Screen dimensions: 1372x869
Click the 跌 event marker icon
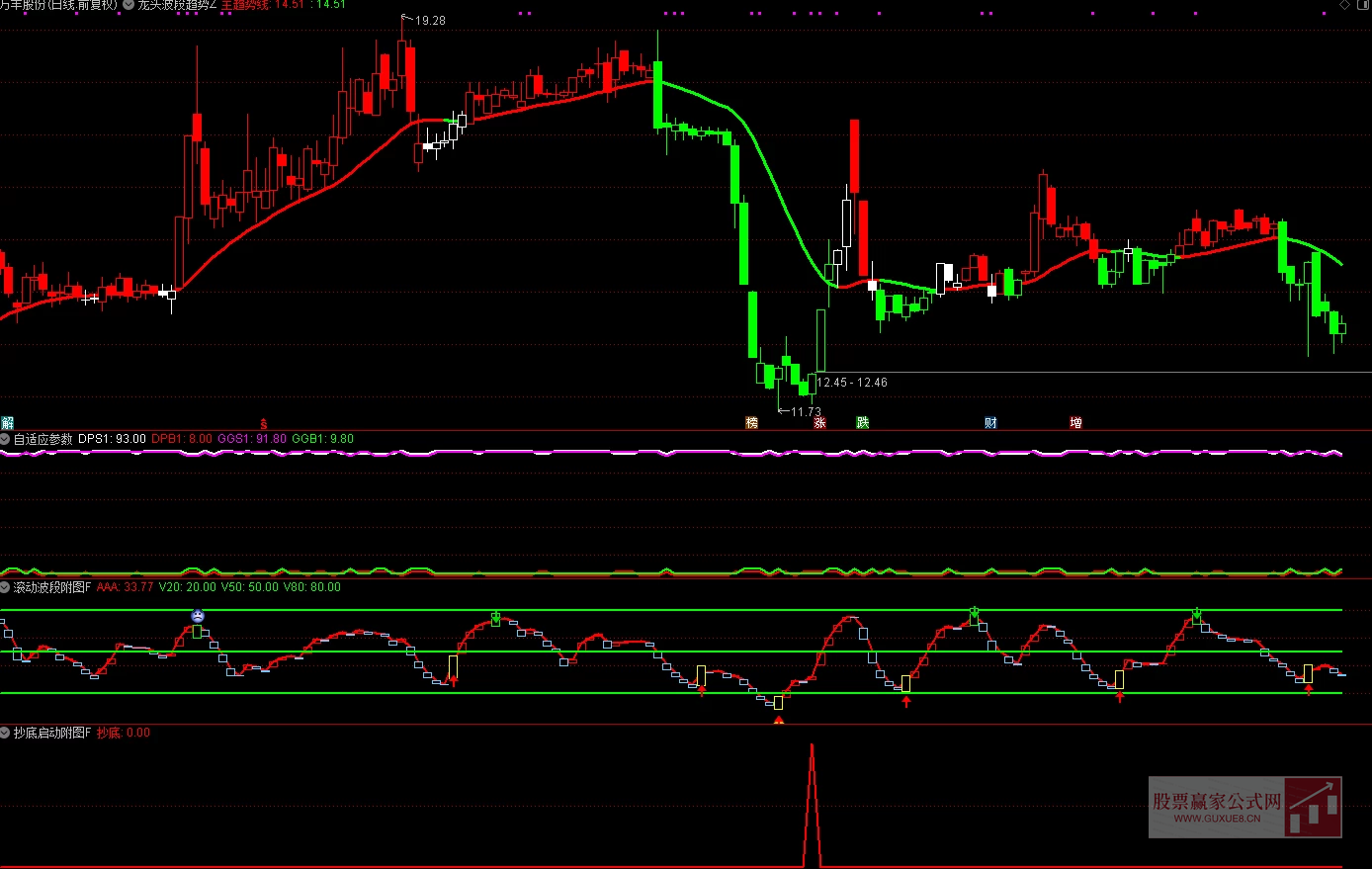pos(862,423)
